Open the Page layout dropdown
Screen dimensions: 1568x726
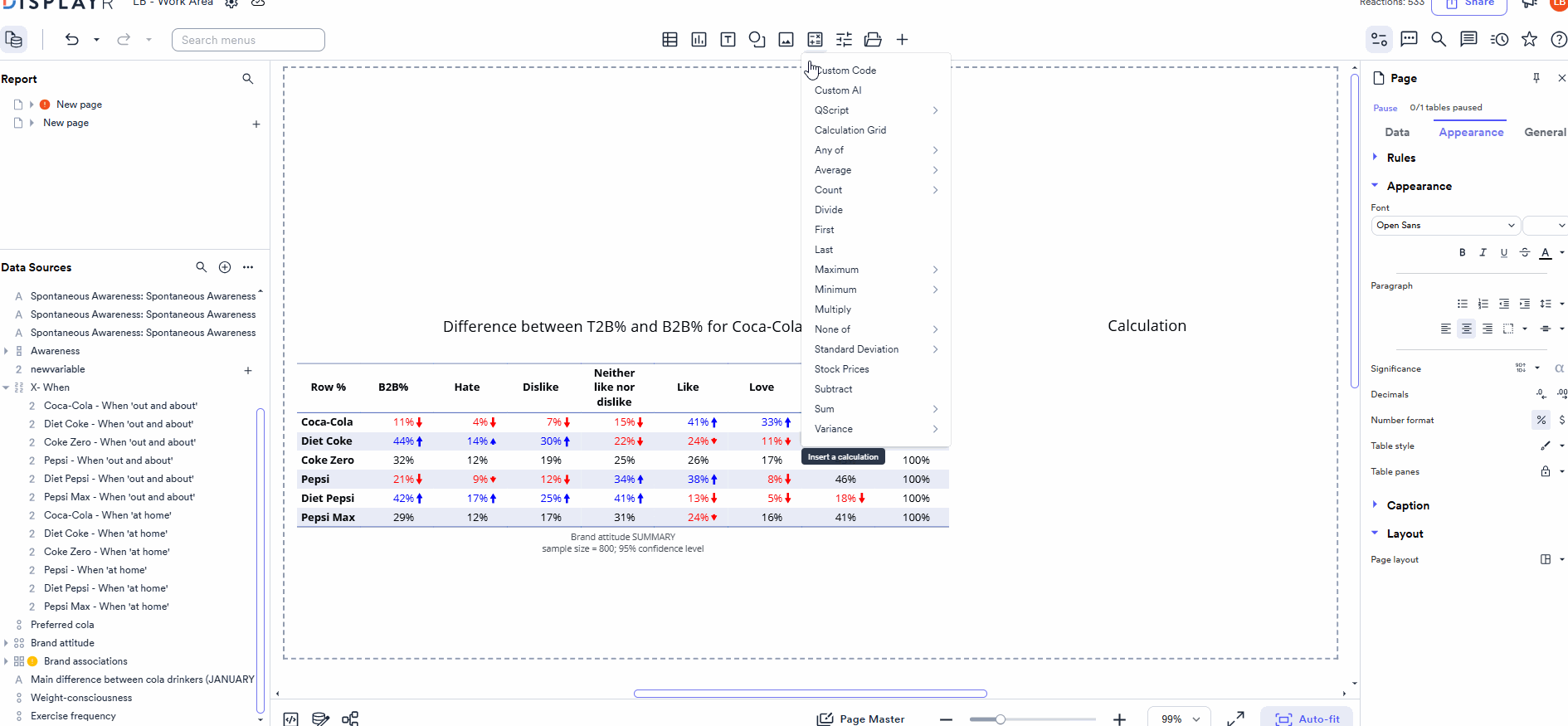pos(1551,559)
